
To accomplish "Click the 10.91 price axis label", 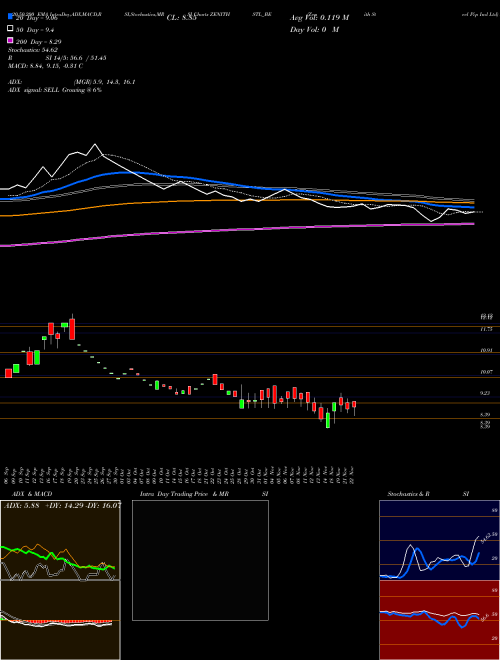I will tap(486, 350).
